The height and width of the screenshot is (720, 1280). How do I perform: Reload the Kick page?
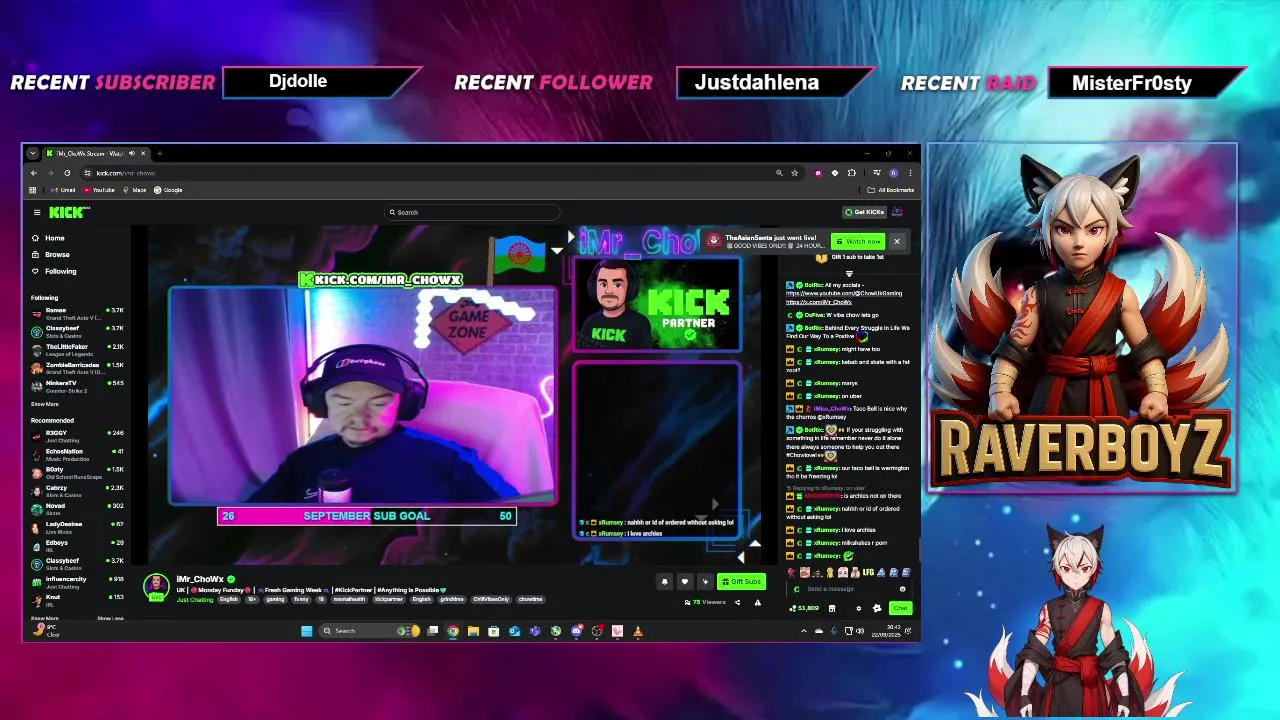(x=67, y=173)
